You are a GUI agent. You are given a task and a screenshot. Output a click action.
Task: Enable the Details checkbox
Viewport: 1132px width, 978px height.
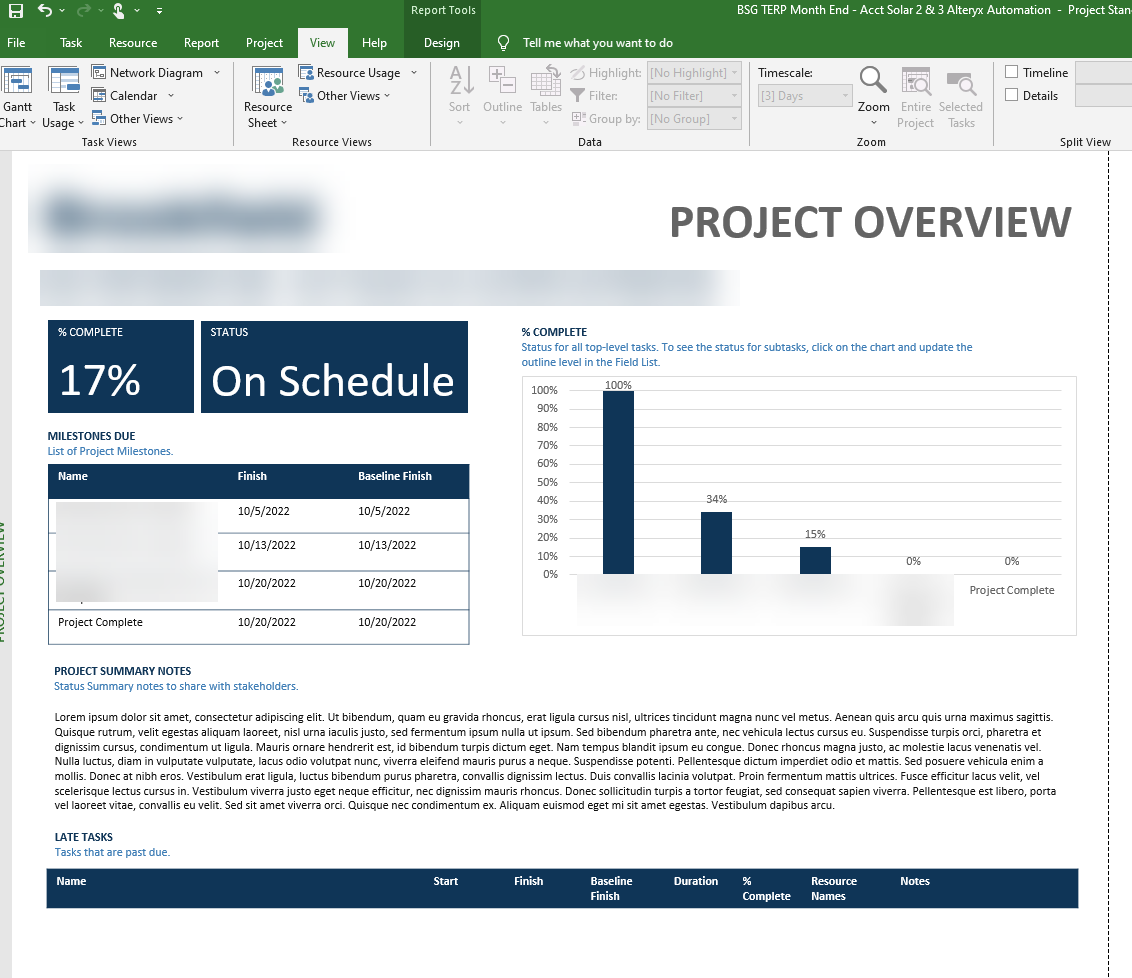(1011, 95)
